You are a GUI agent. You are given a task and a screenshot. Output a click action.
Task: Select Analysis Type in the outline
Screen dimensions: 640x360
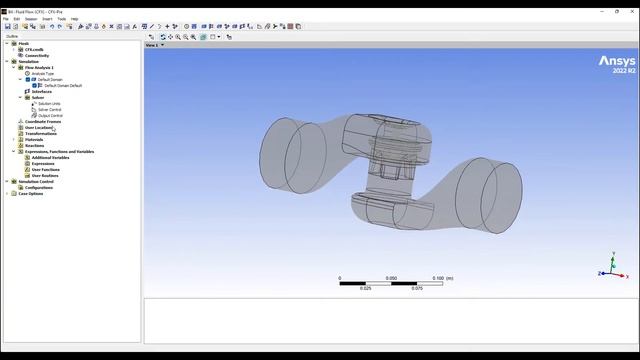point(42,73)
